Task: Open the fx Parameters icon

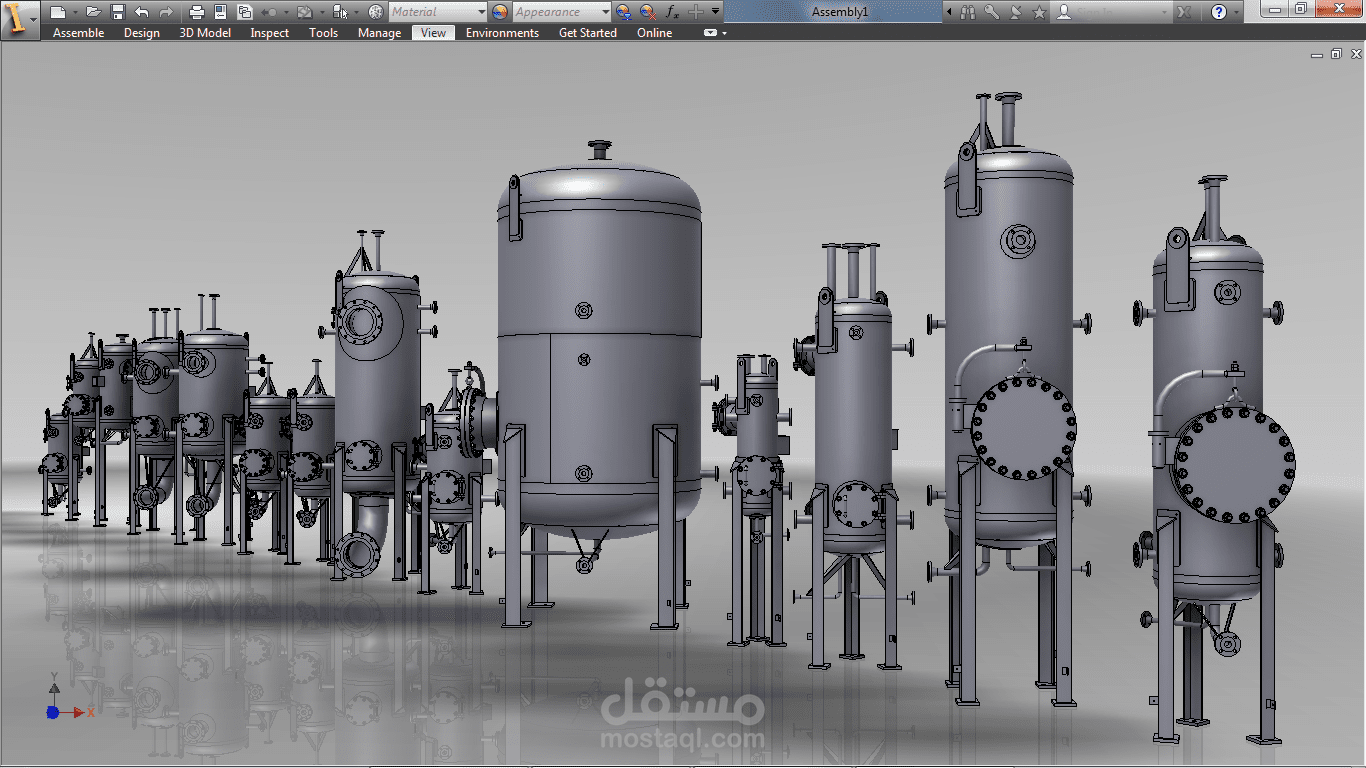Action: 672,12
